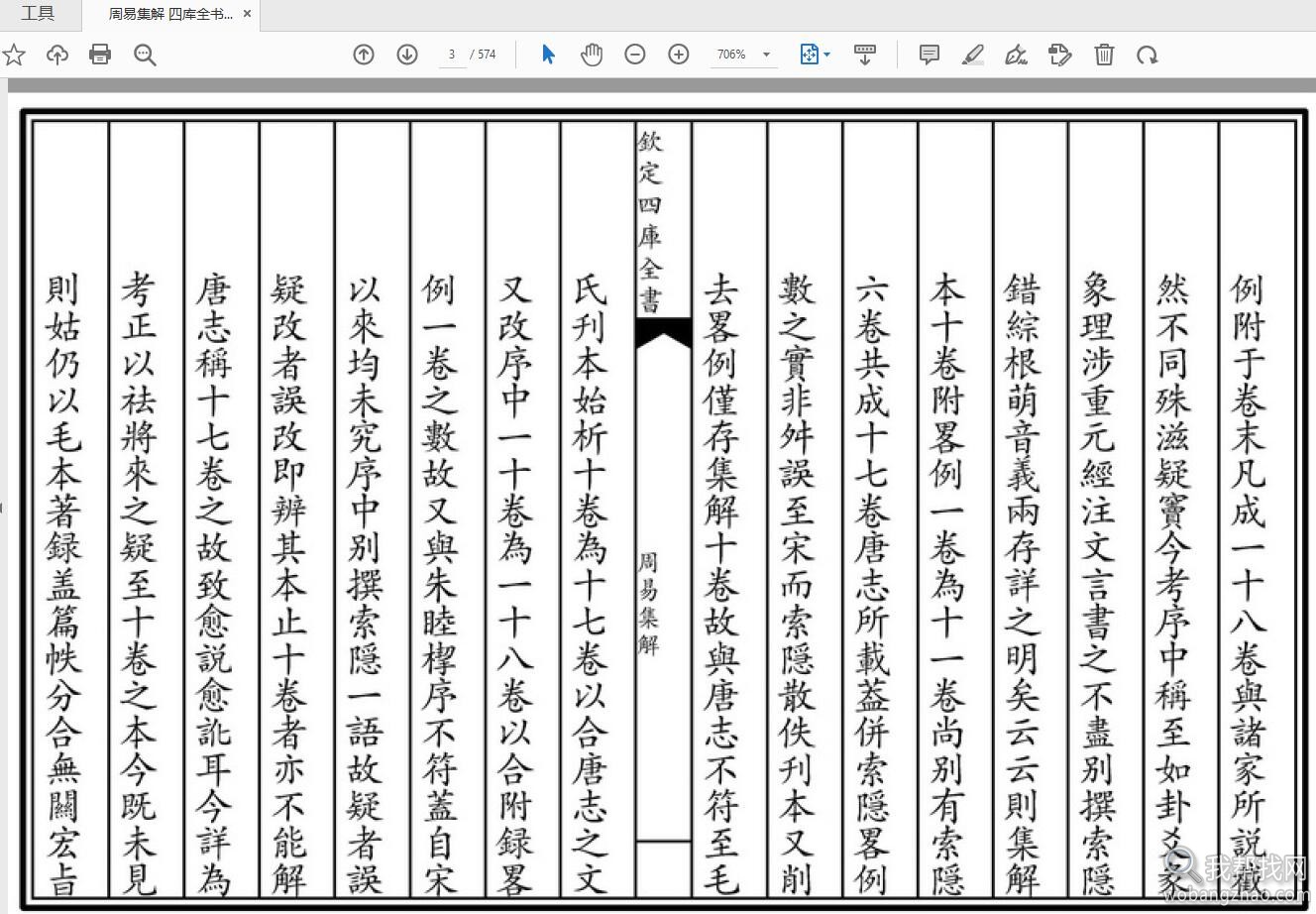Click the total page count "/ 574"

pyautogui.click(x=483, y=55)
